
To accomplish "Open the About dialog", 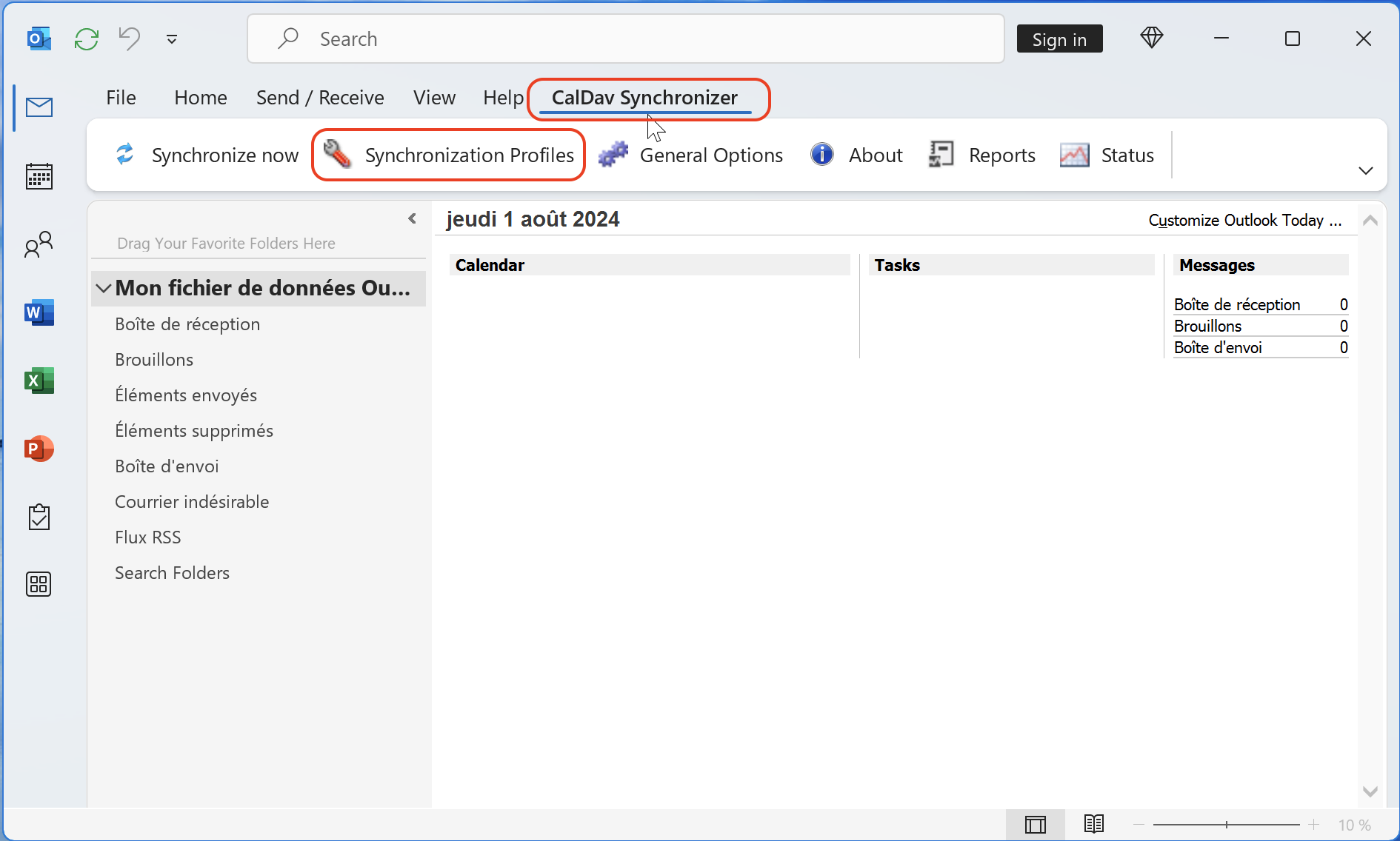I will click(x=856, y=155).
